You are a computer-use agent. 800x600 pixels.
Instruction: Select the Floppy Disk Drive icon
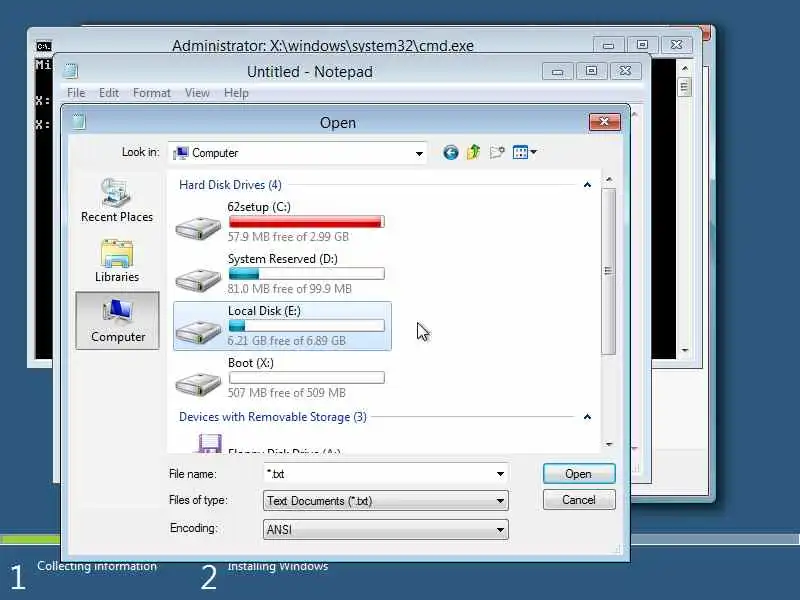[x=209, y=443]
